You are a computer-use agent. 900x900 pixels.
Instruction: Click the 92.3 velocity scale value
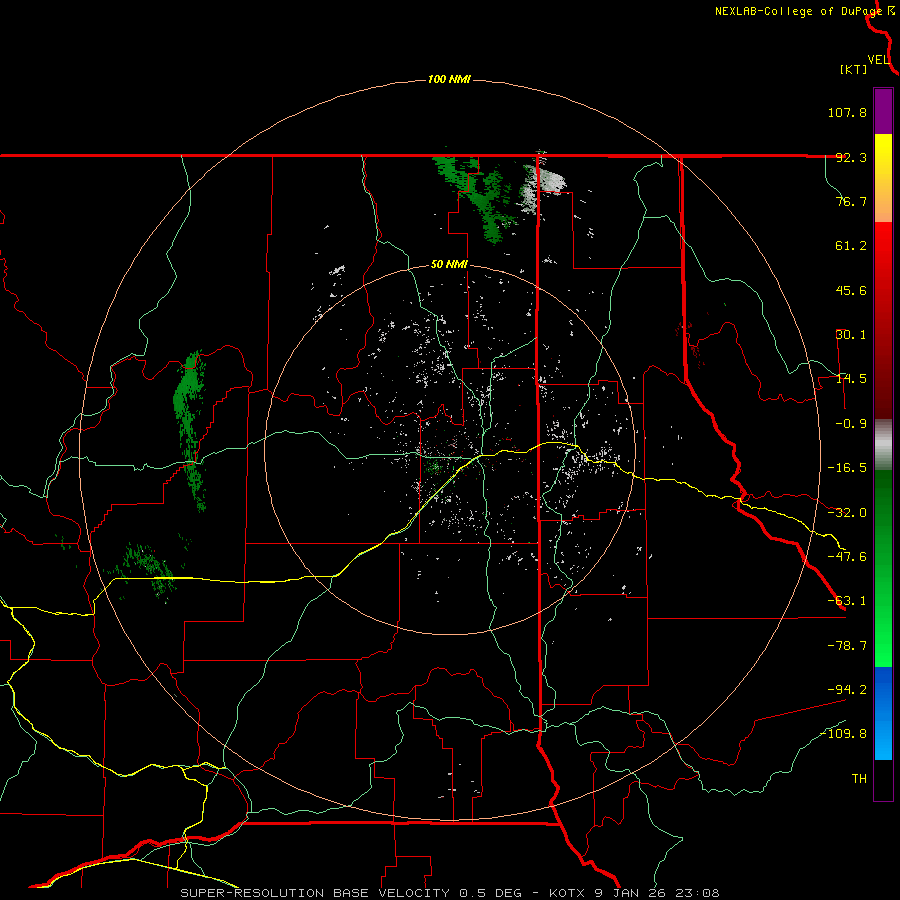coord(851,157)
